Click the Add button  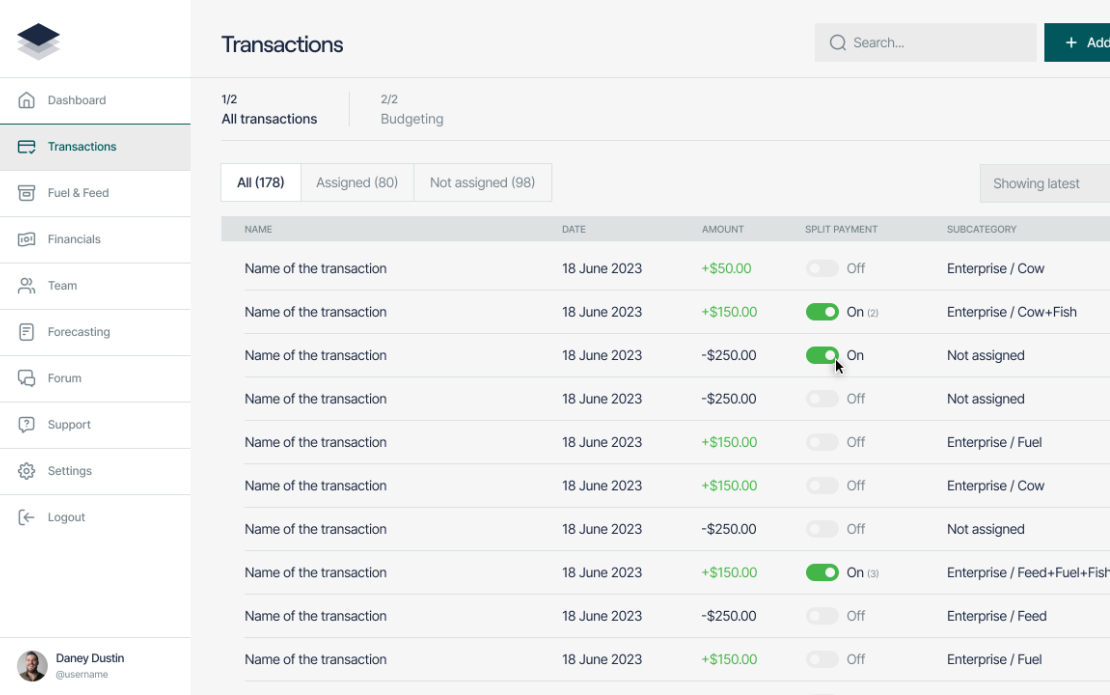[1077, 43]
